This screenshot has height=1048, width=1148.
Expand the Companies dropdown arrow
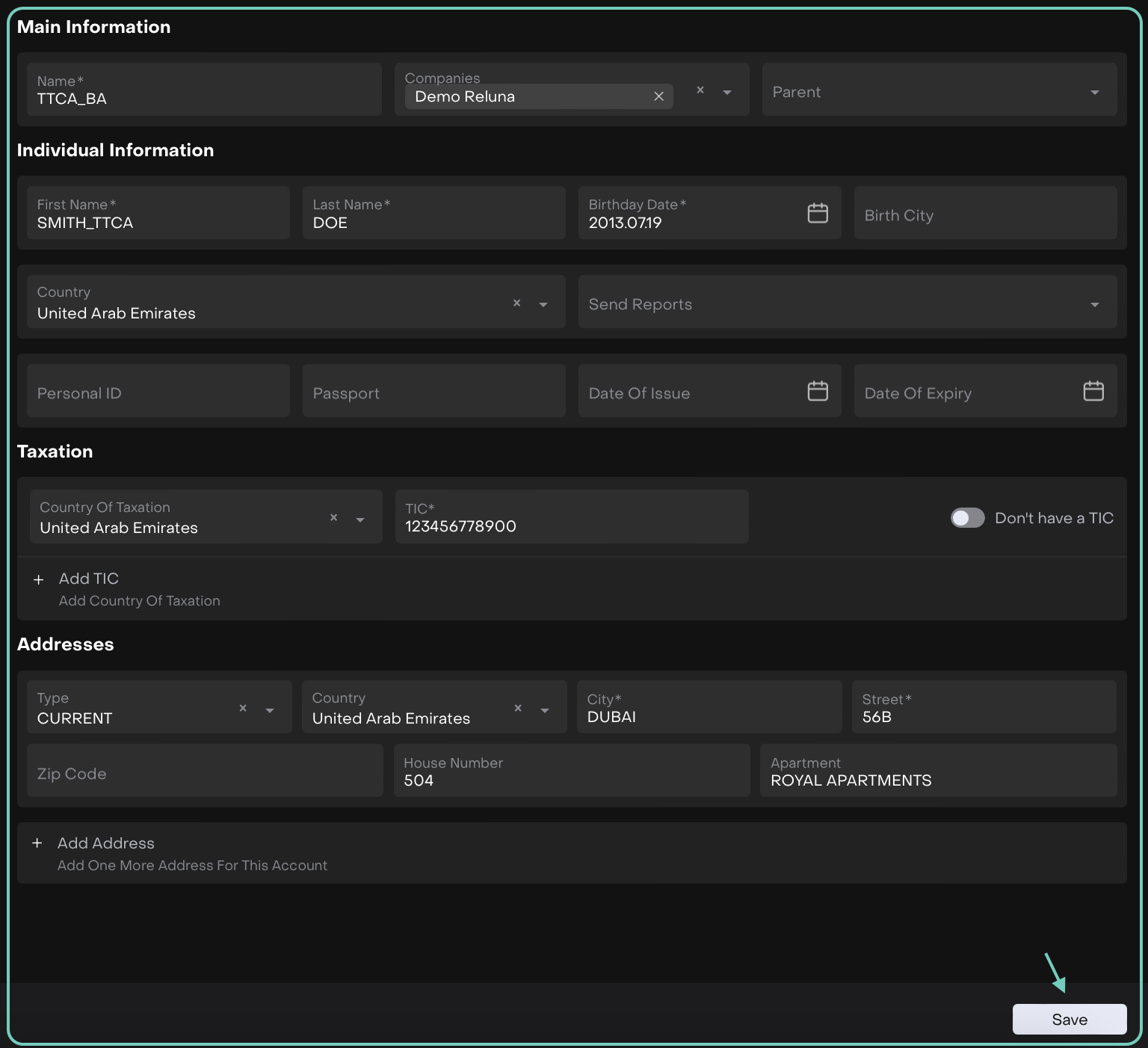(727, 93)
